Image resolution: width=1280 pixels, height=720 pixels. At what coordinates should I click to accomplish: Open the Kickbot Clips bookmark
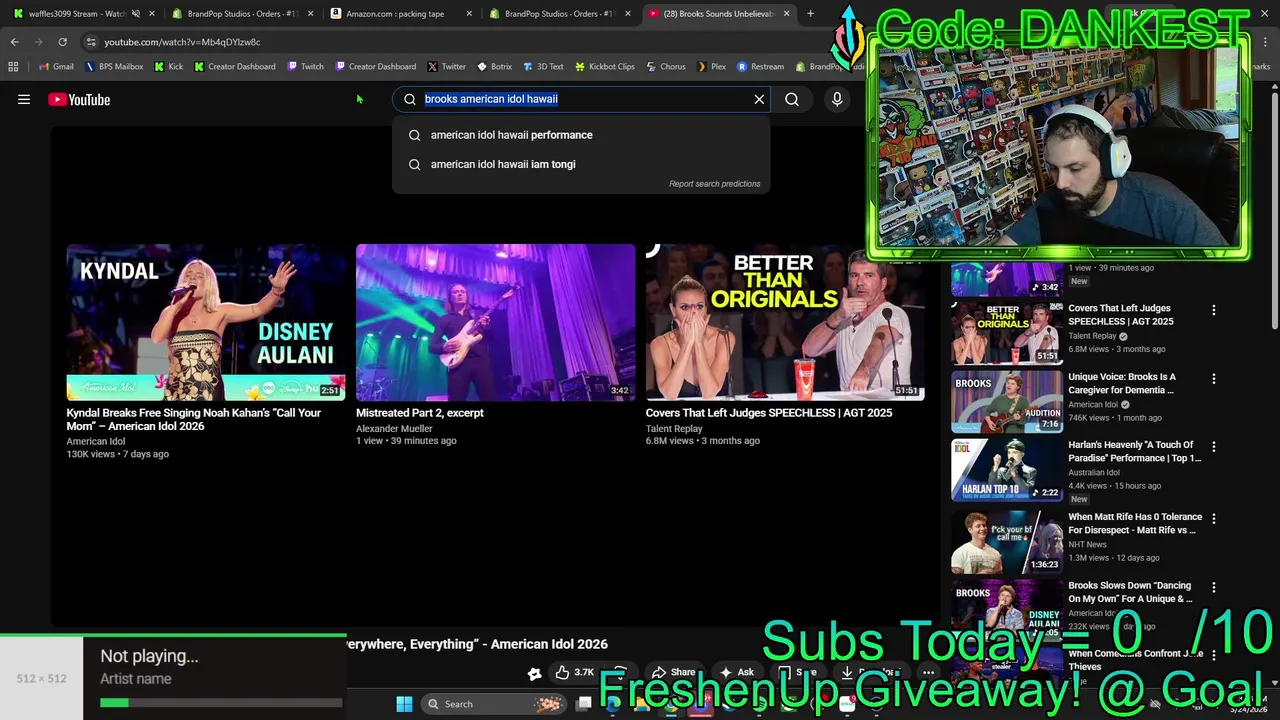pos(605,67)
